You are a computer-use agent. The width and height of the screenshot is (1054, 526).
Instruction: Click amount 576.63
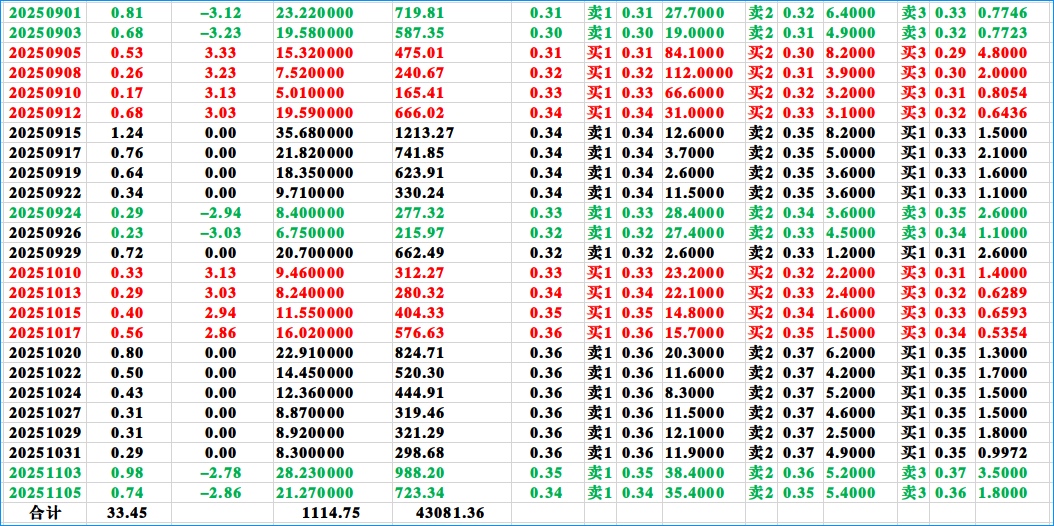point(419,333)
